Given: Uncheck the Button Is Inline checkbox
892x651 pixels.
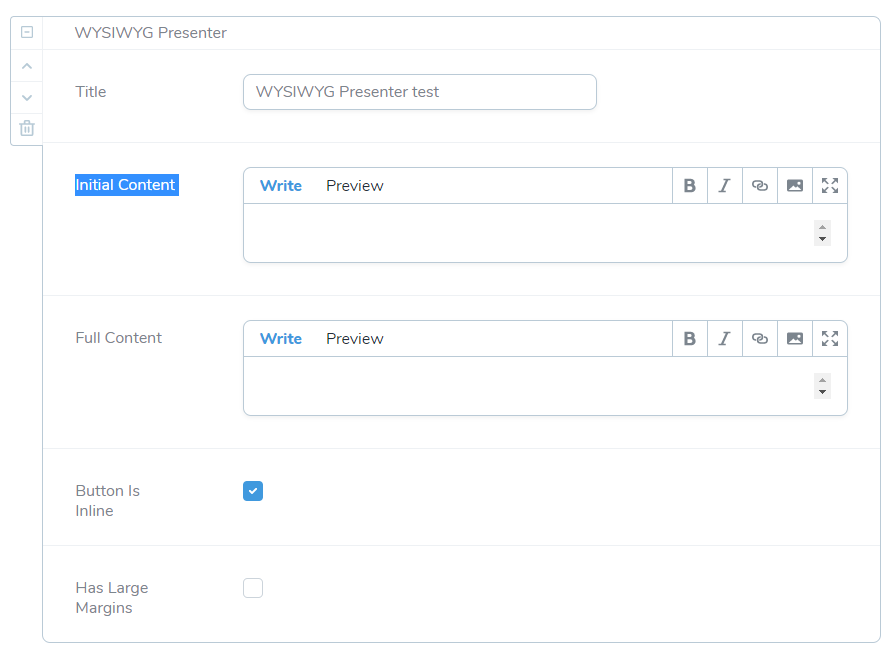Looking at the screenshot, I should [253, 491].
